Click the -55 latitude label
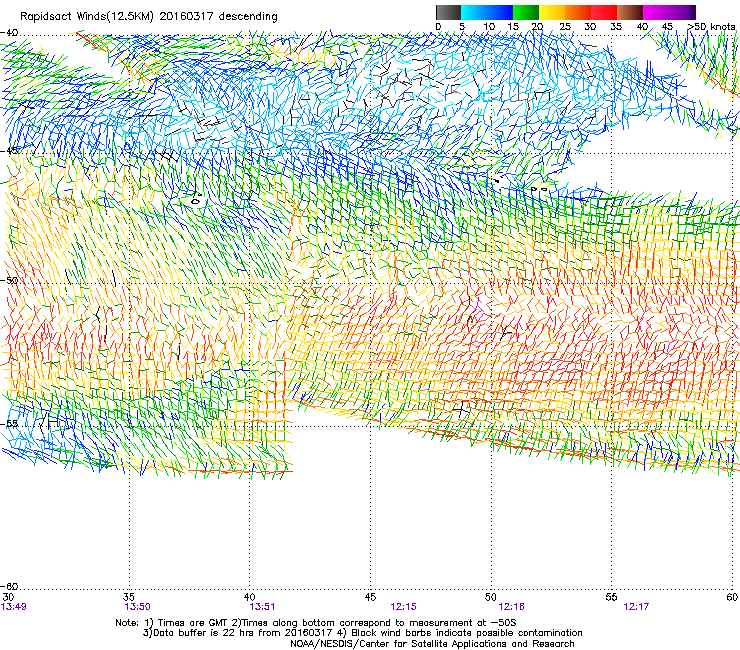The width and height of the screenshot is (740, 650). 9,424
